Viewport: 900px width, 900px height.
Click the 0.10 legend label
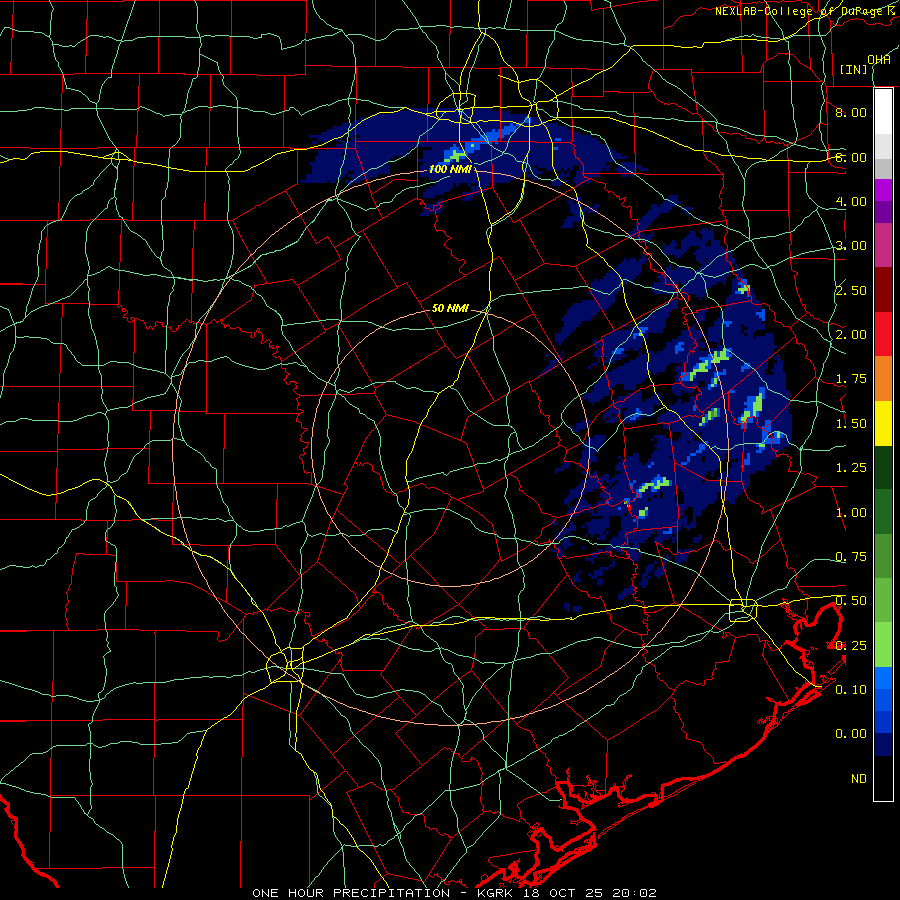point(851,690)
